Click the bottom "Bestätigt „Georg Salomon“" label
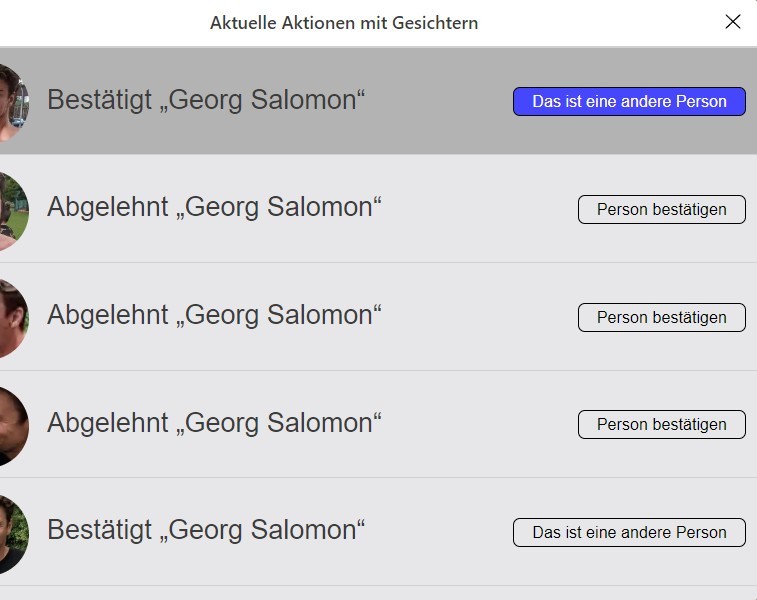The image size is (757, 600). tap(206, 530)
